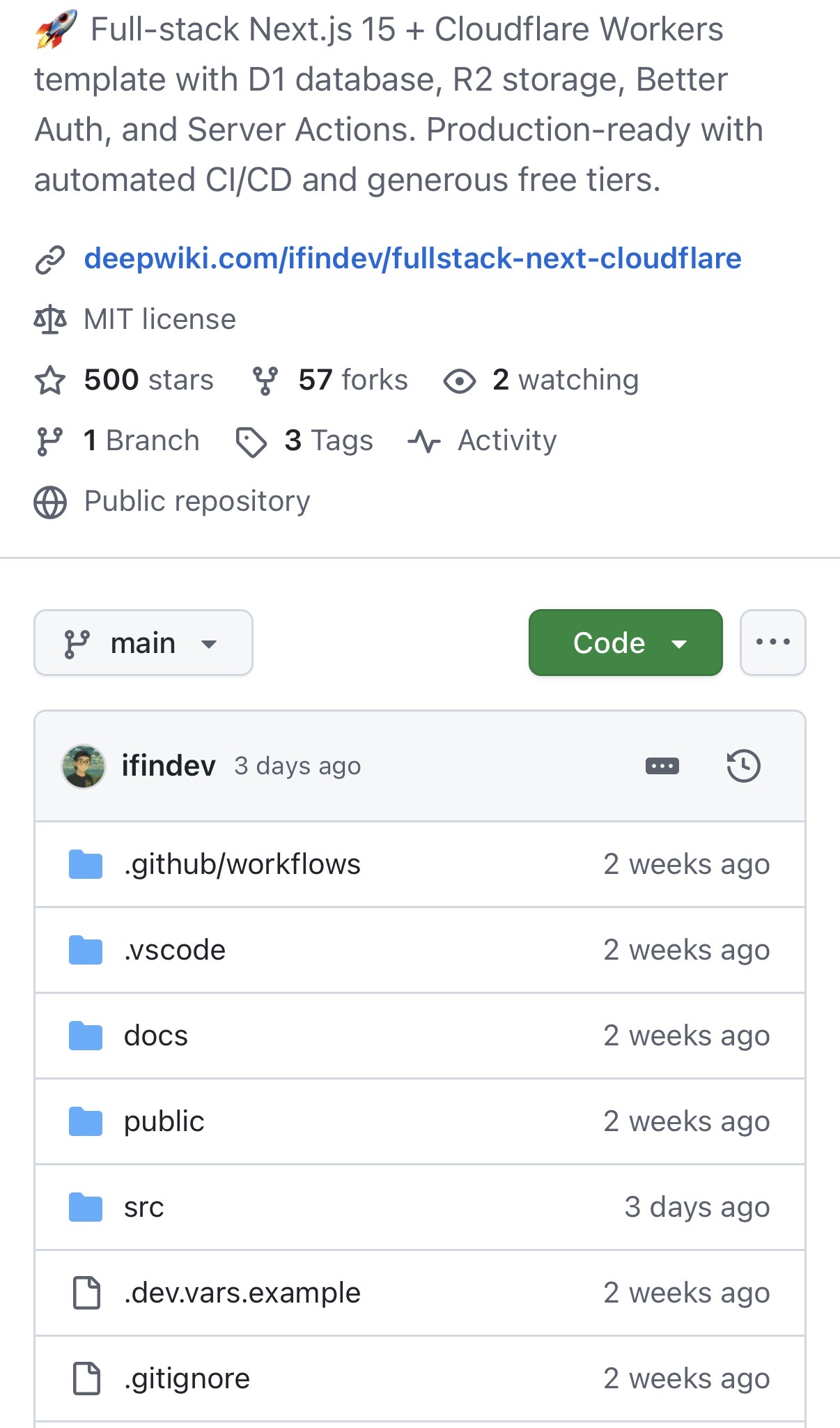
Task: Click the docs folder icon
Action: pos(86,1036)
